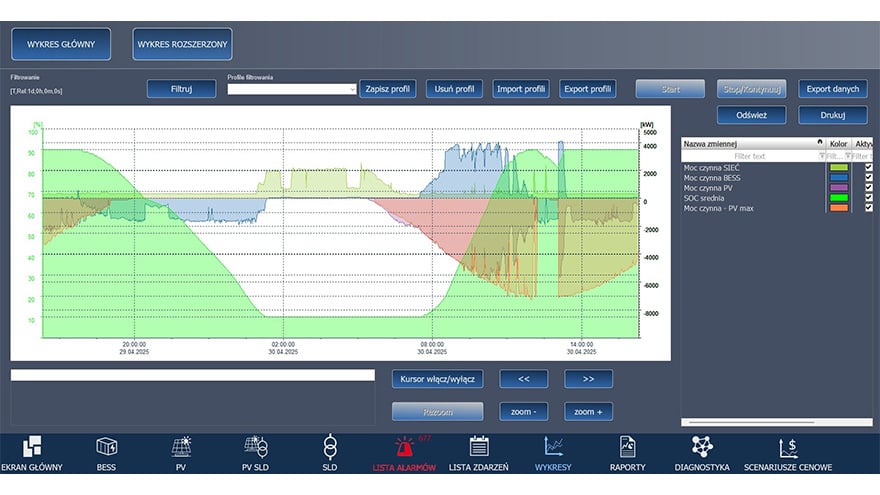Click the blue Moc czynna BESS color swatch

tap(838, 177)
